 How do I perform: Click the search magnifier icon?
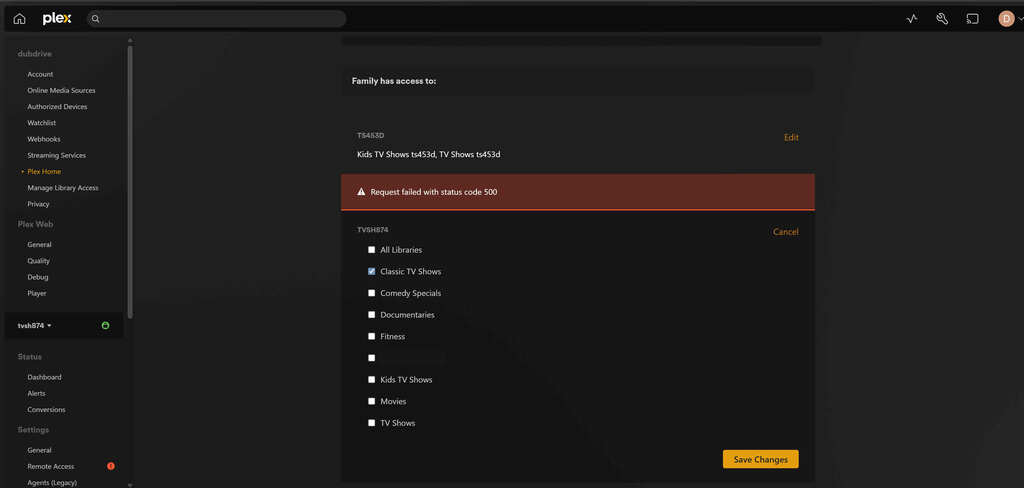click(95, 19)
